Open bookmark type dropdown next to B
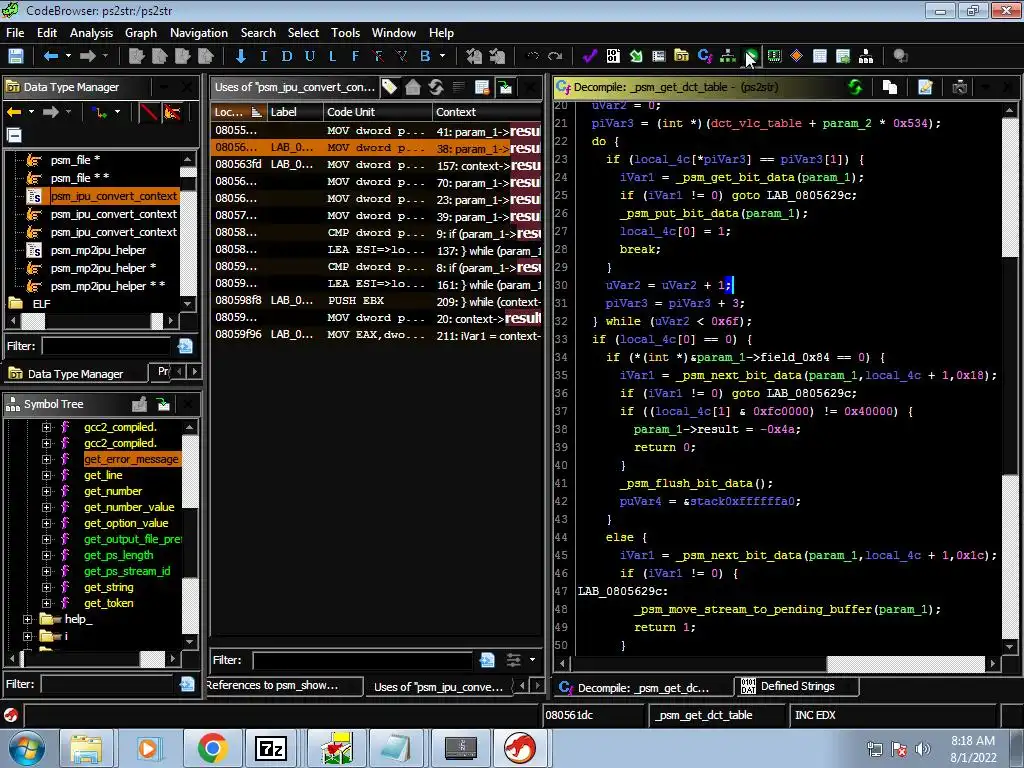Screen dimensions: 1024x768 click(x=443, y=56)
